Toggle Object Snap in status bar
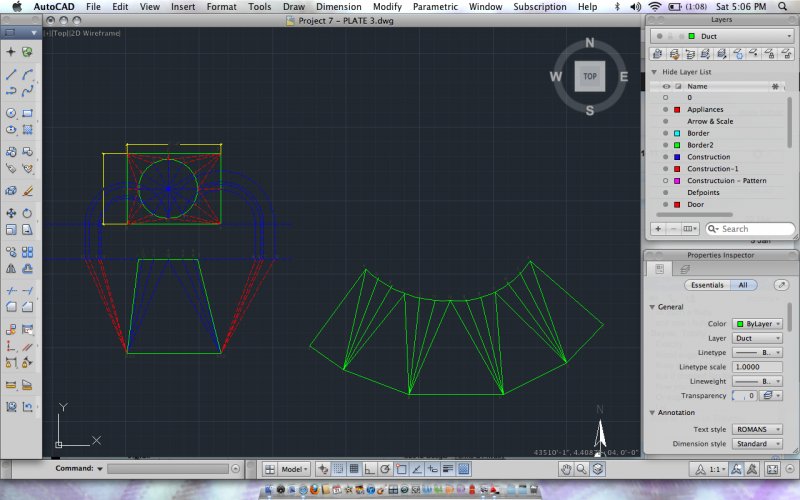The height and width of the screenshot is (500, 800). tap(401, 469)
